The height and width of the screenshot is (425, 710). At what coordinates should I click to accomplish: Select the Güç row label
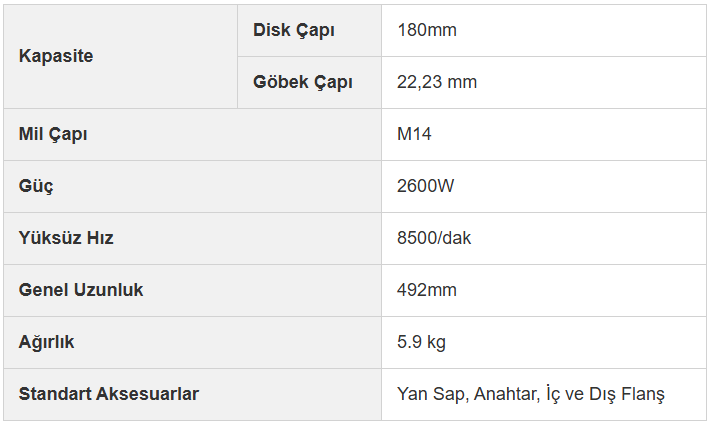click(36, 186)
